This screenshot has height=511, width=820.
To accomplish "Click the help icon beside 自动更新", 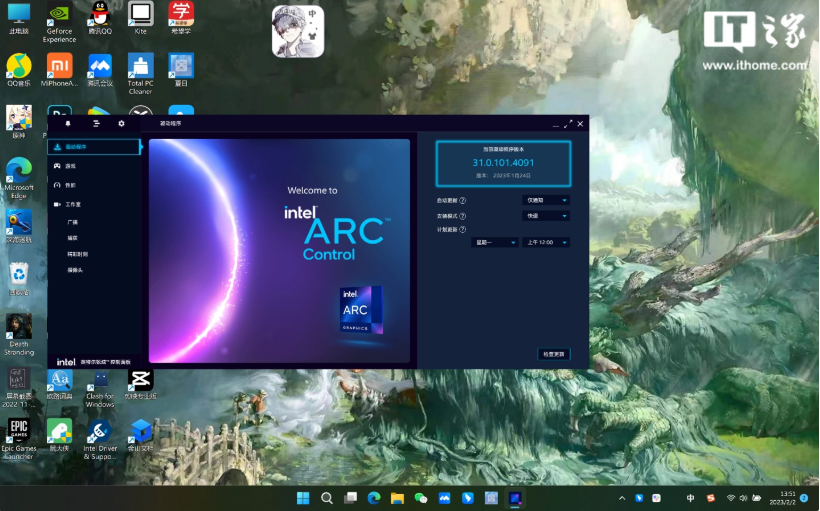I will 462,200.
